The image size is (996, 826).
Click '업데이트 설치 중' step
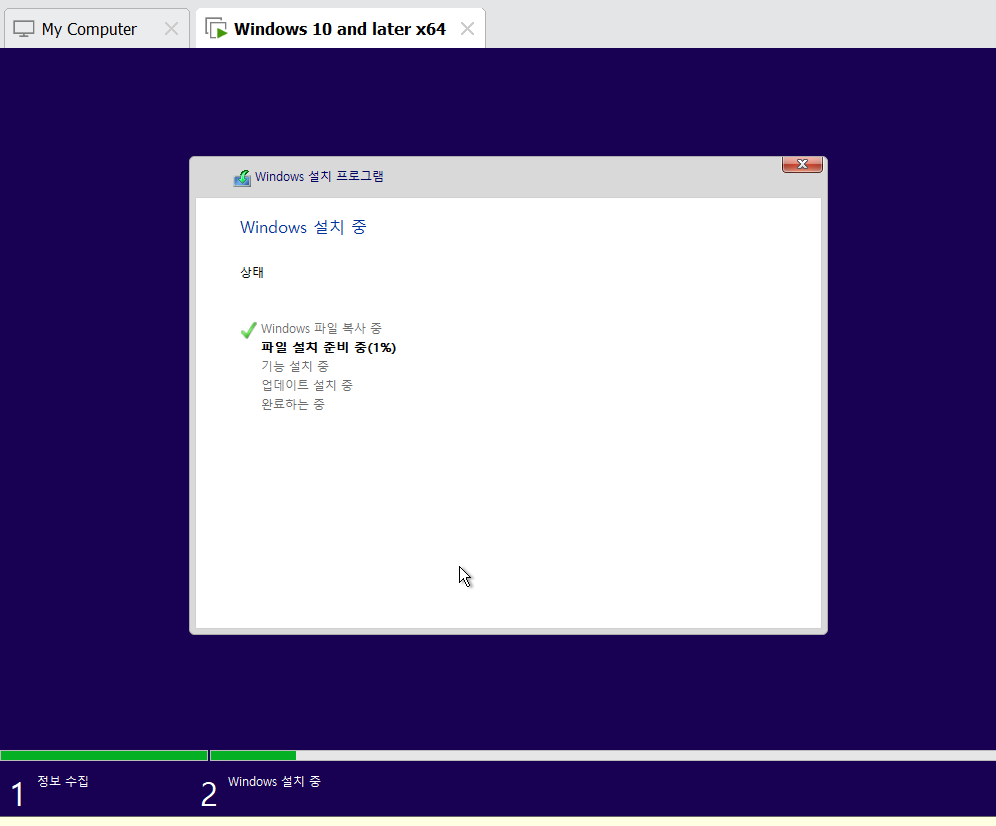click(x=307, y=385)
